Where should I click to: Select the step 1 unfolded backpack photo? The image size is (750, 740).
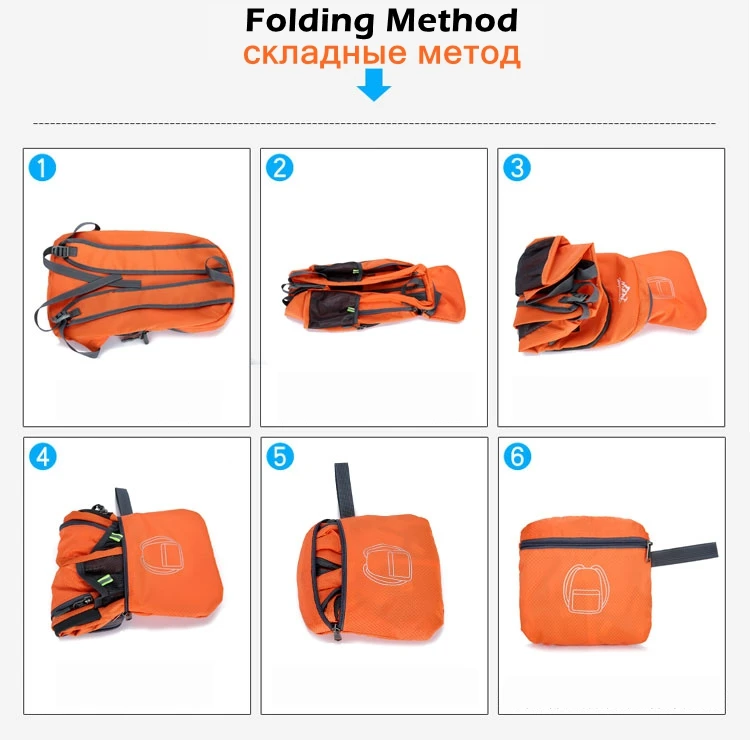tap(134, 290)
